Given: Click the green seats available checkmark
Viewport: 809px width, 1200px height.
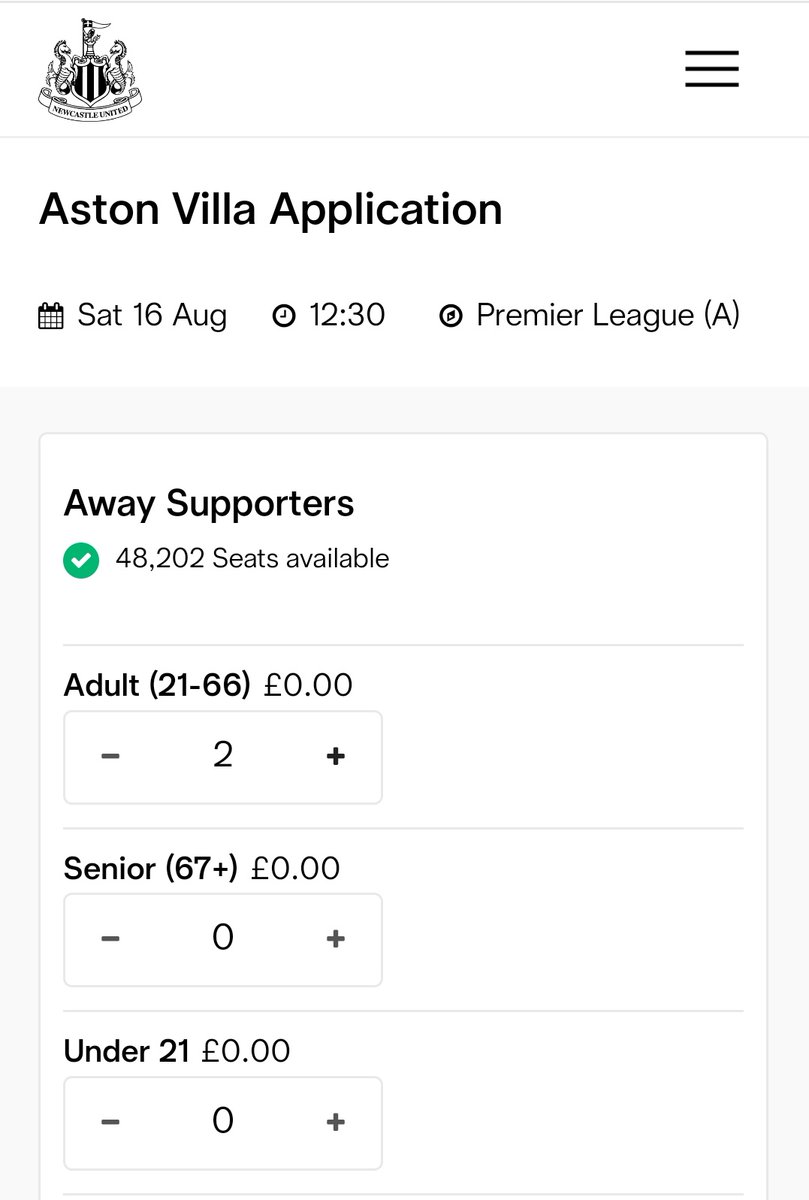Looking at the screenshot, I should click(x=81, y=560).
